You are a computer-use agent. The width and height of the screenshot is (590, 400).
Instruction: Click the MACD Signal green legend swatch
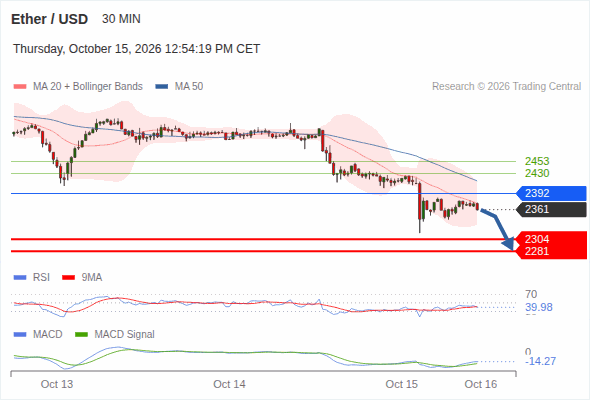coord(81,334)
